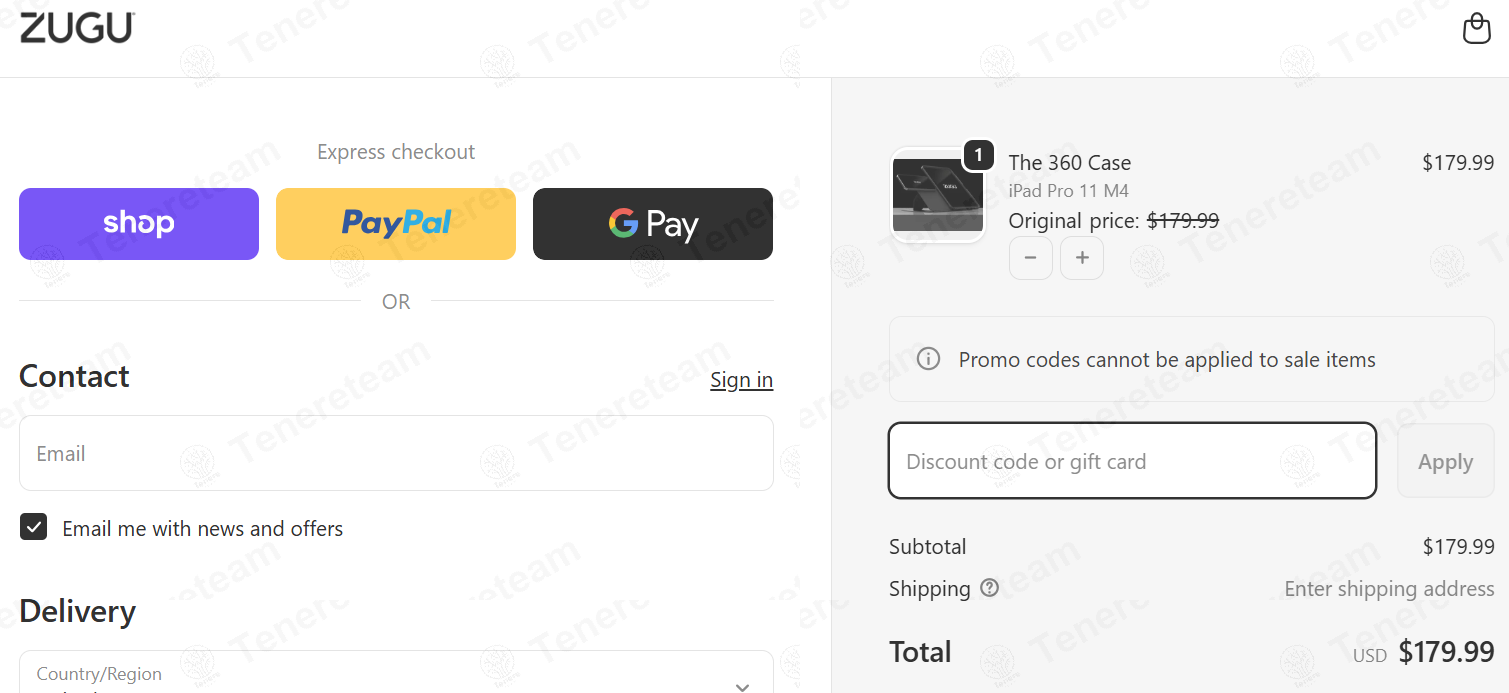Uncheck Email me with news and offers
Screen dimensions: 1509x693
tap(34, 527)
